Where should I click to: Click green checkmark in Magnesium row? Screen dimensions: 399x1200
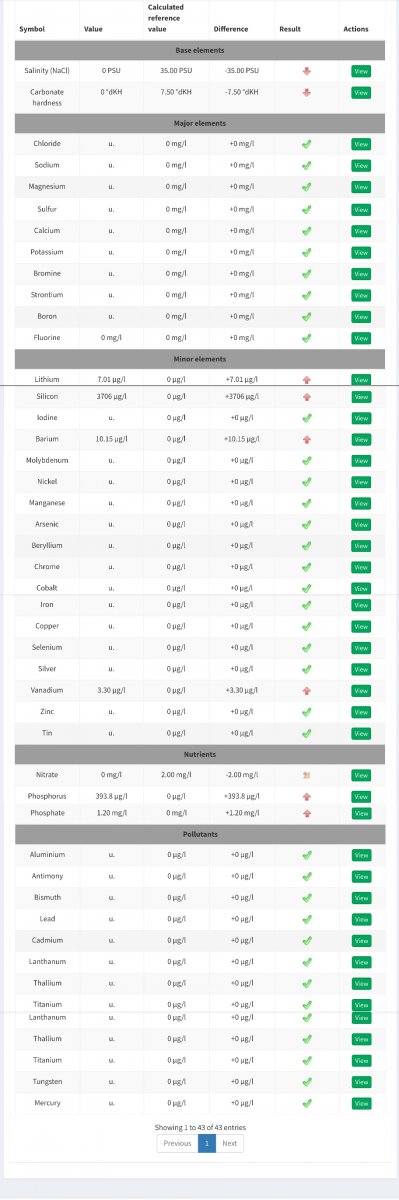pos(307,187)
